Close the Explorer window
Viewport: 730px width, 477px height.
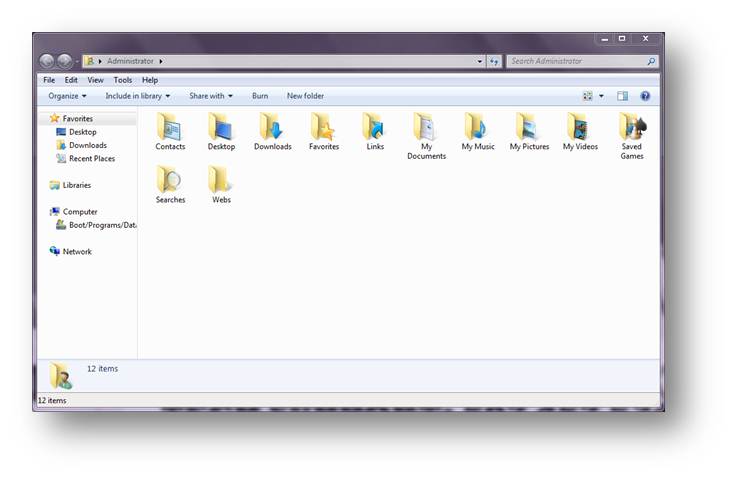[x=645, y=39]
